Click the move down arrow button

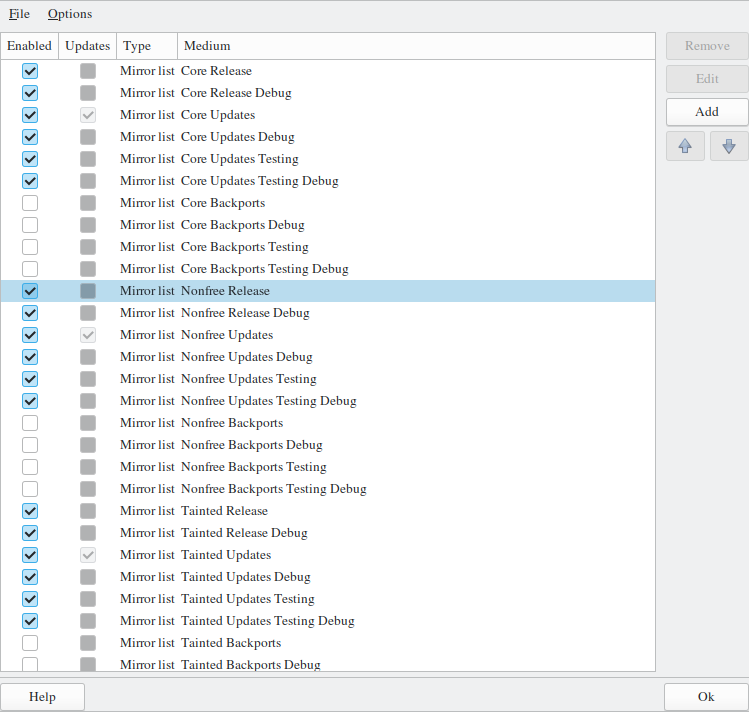(729, 146)
